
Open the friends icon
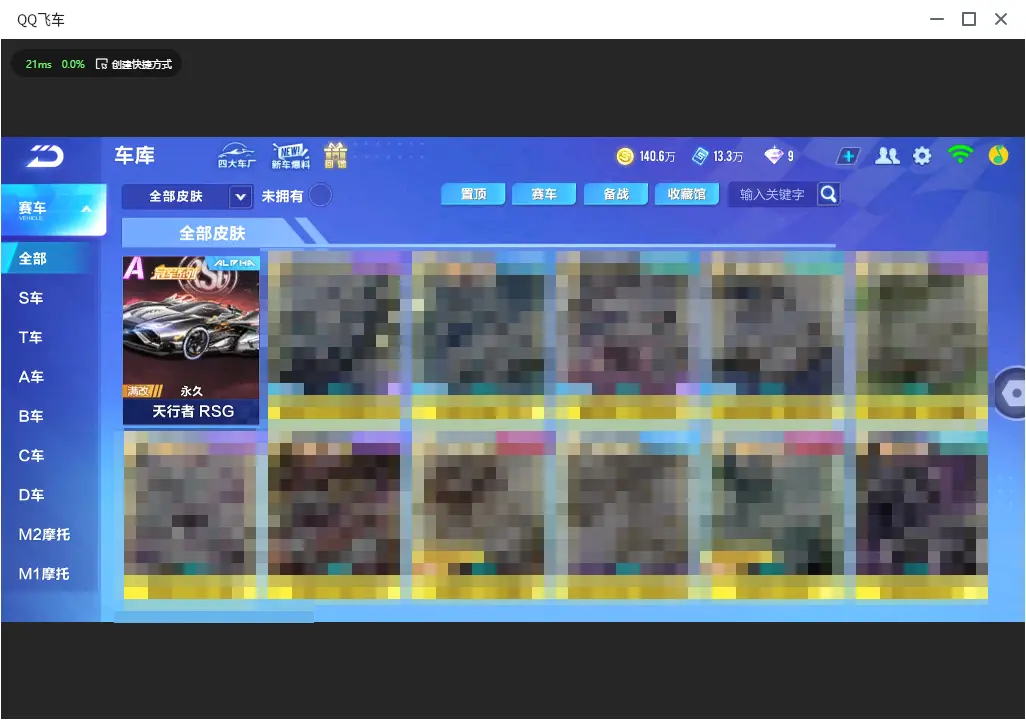coord(887,156)
